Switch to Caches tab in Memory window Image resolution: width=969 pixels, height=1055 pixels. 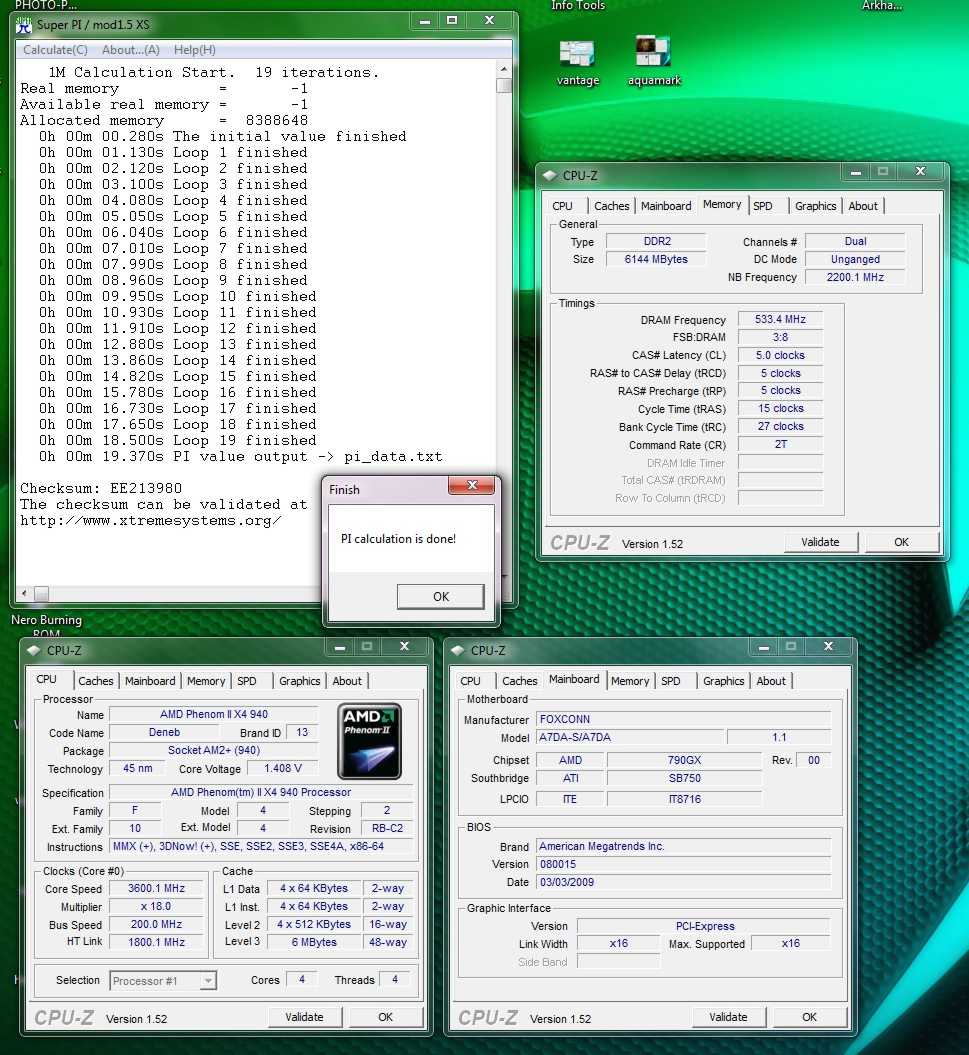612,206
